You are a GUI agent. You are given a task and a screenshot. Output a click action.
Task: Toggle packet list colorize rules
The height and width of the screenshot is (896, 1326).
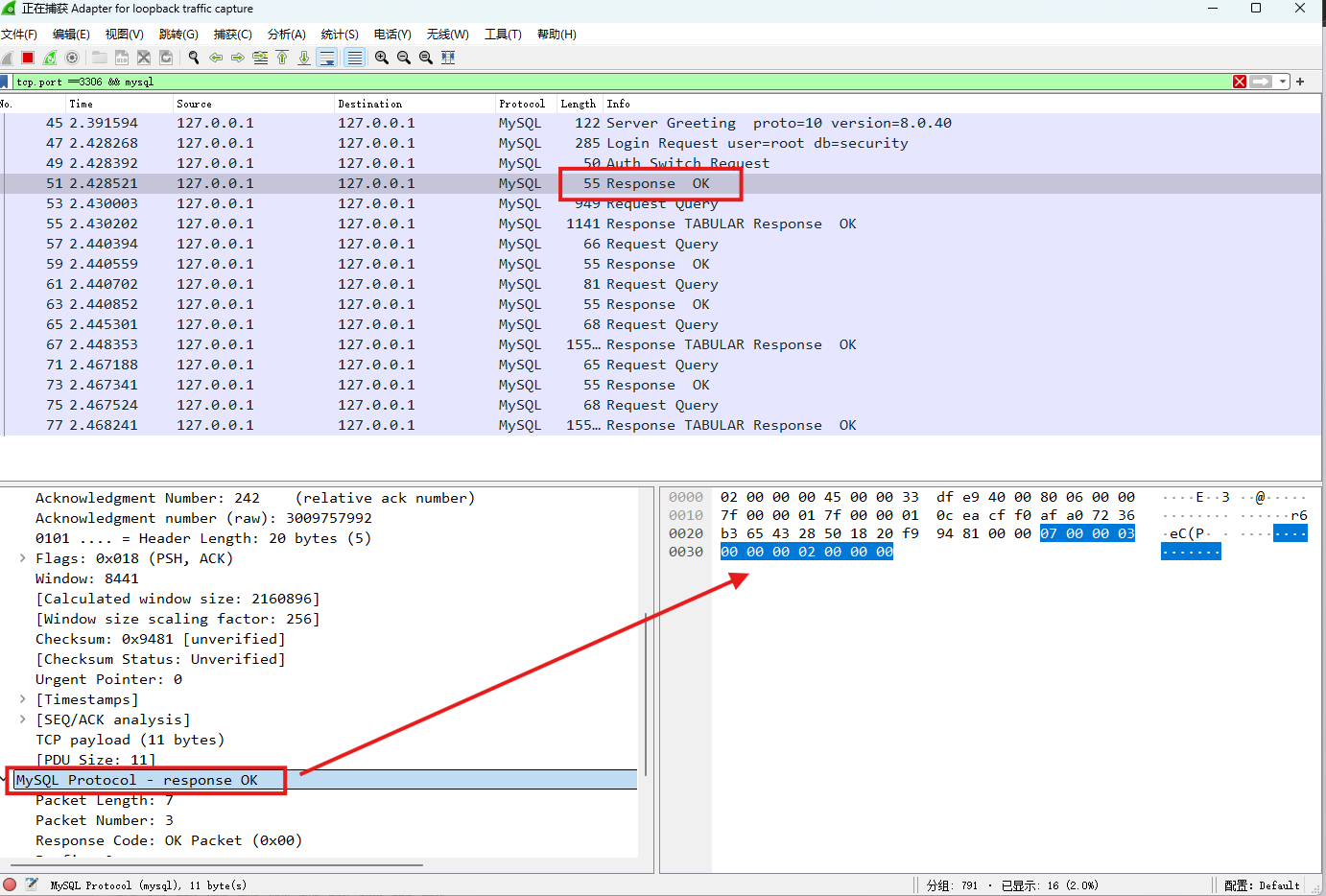pyautogui.click(x=355, y=58)
